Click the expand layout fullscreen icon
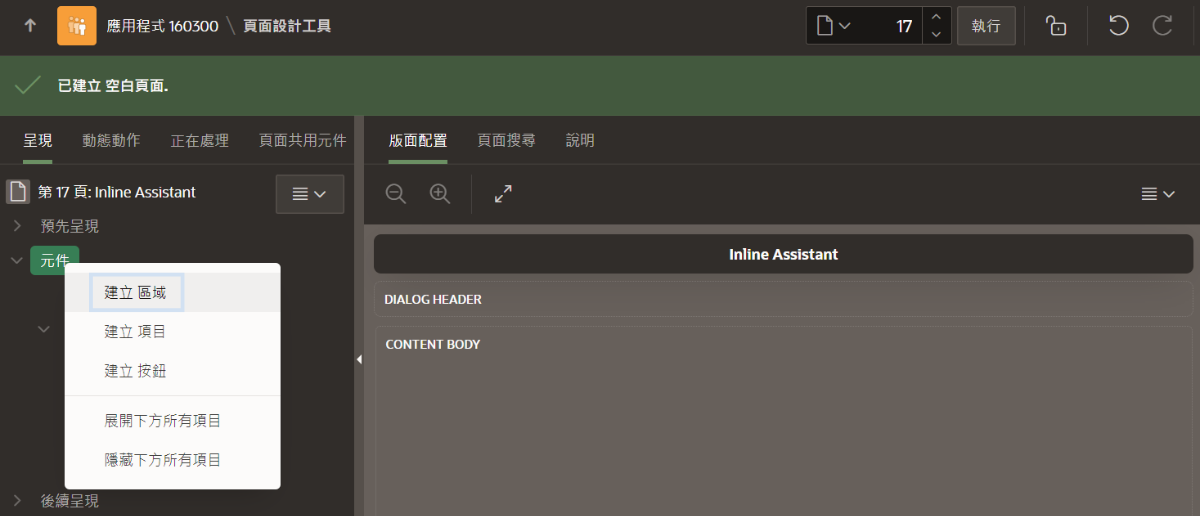 504,194
